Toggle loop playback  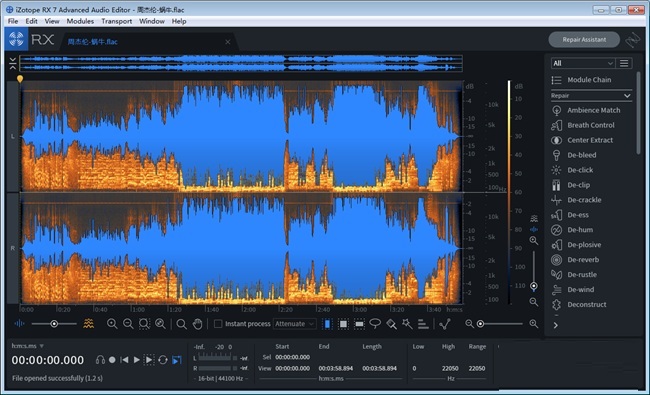[162, 360]
